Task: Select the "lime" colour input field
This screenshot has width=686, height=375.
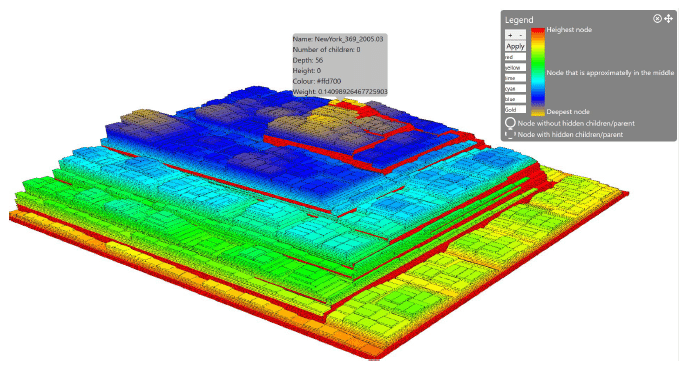Action: coord(515,78)
